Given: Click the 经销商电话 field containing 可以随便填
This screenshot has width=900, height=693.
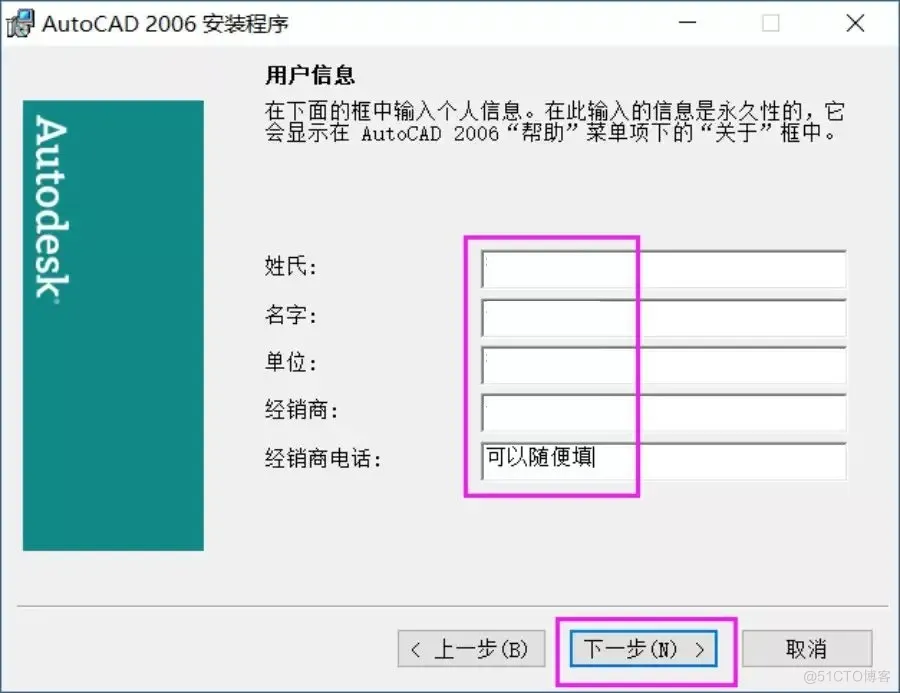Looking at the screenshot, I should tap(664, 460).
